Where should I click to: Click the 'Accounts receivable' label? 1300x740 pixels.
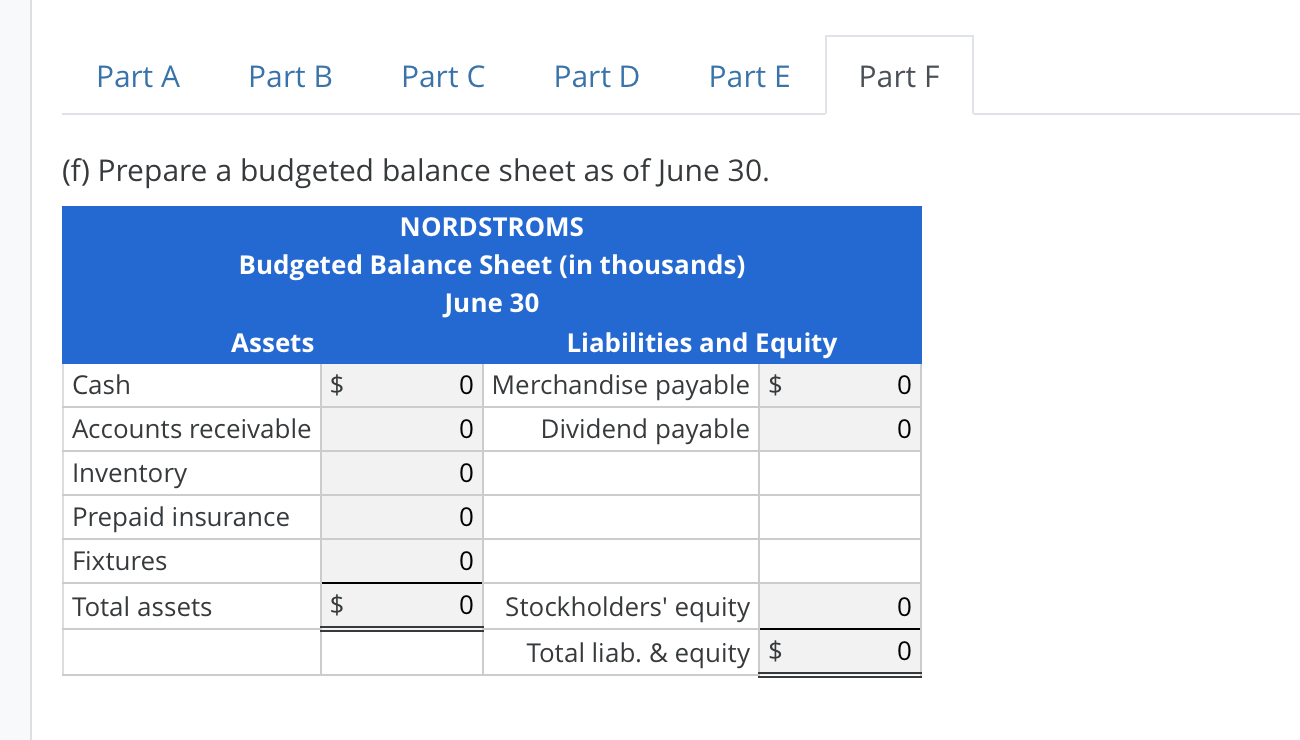pyautogui.click(x=192, y=429)
